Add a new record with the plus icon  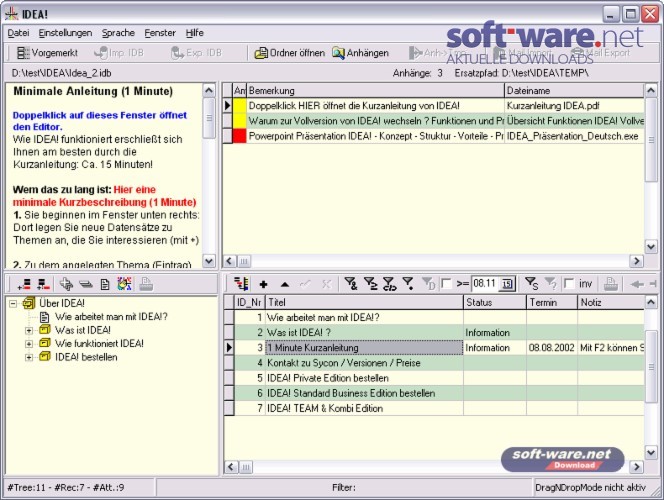[263, 284]
